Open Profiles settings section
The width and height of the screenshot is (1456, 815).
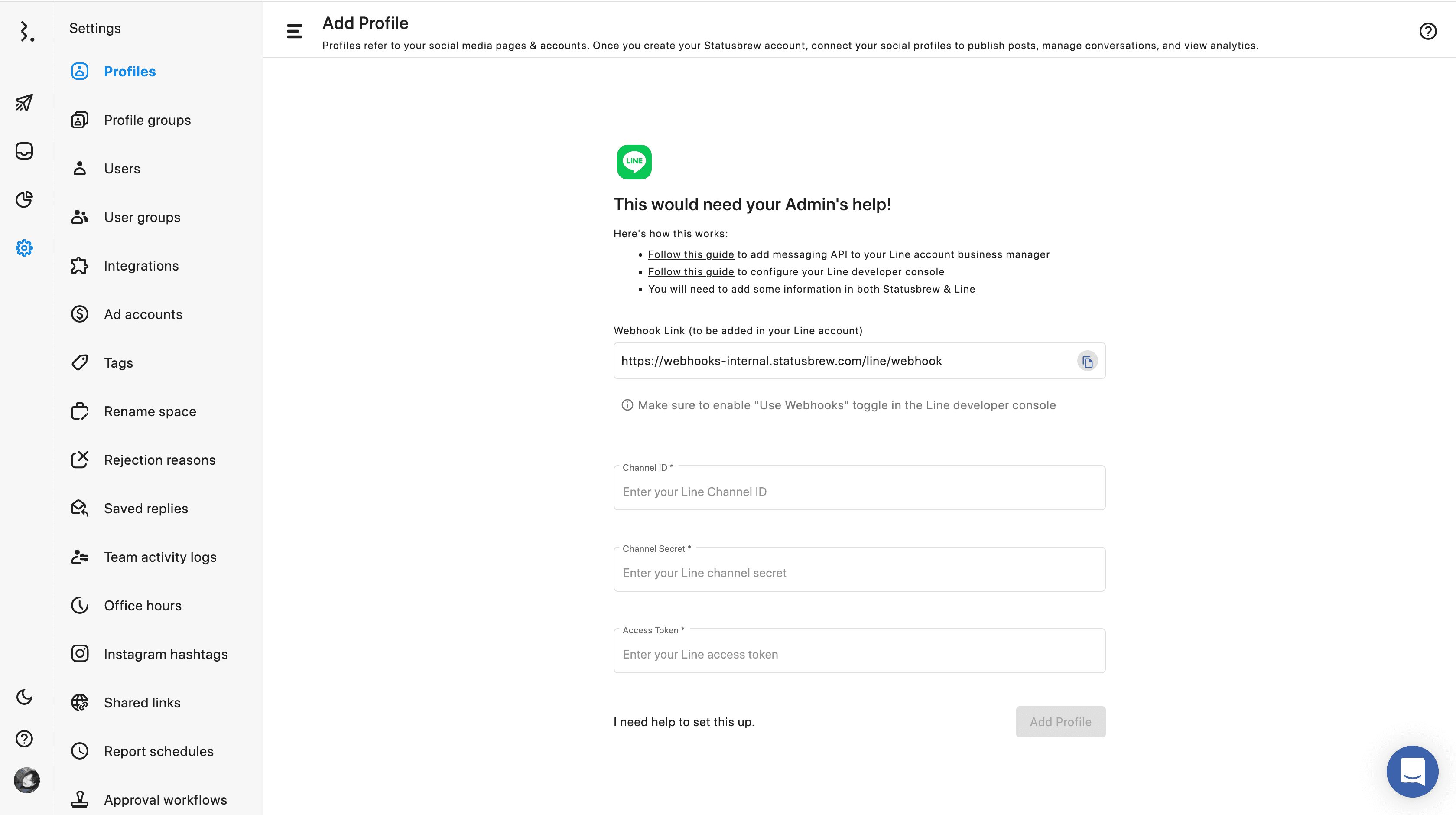[130, 71]
